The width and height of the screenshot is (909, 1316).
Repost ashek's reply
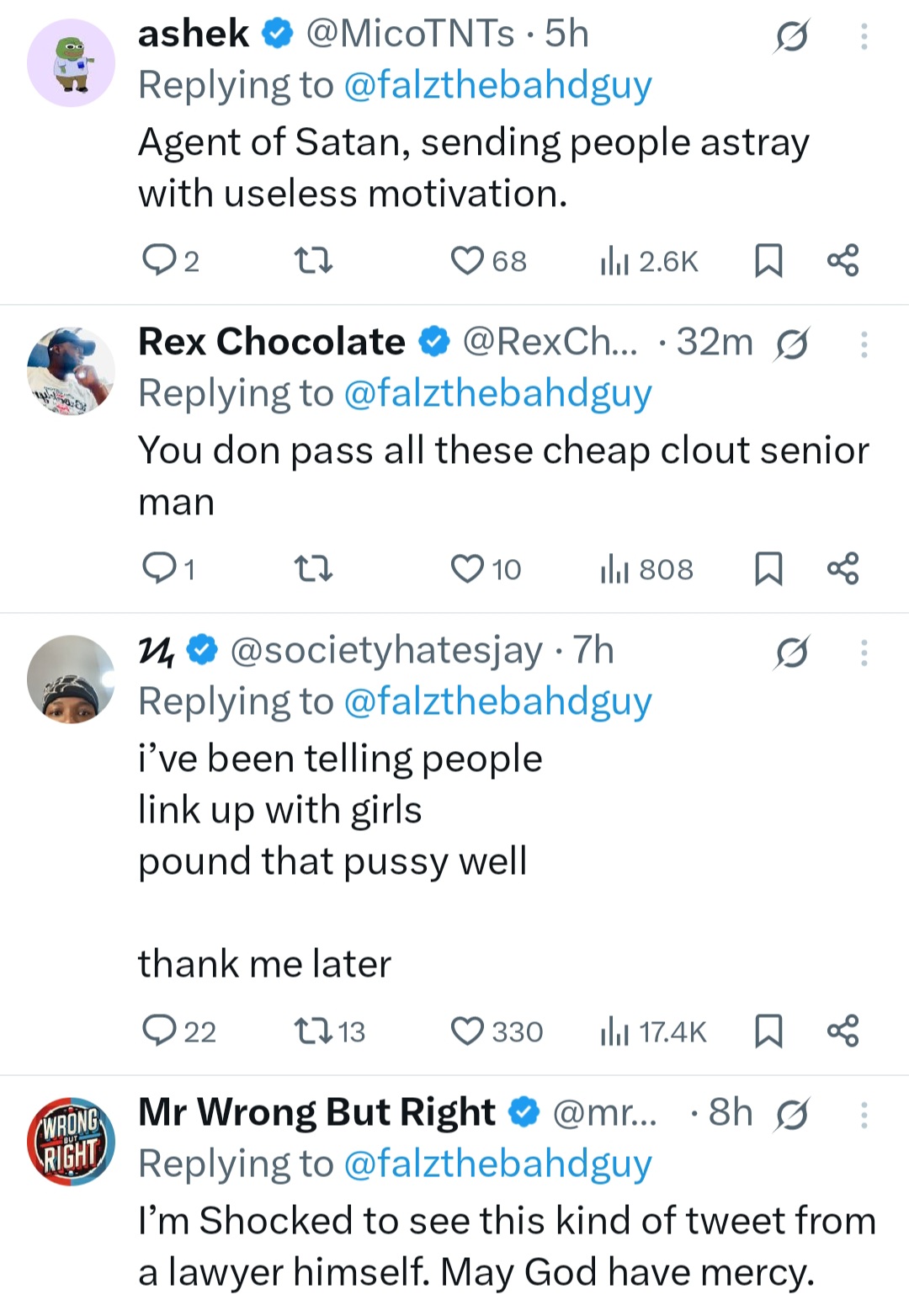[315, 261]
